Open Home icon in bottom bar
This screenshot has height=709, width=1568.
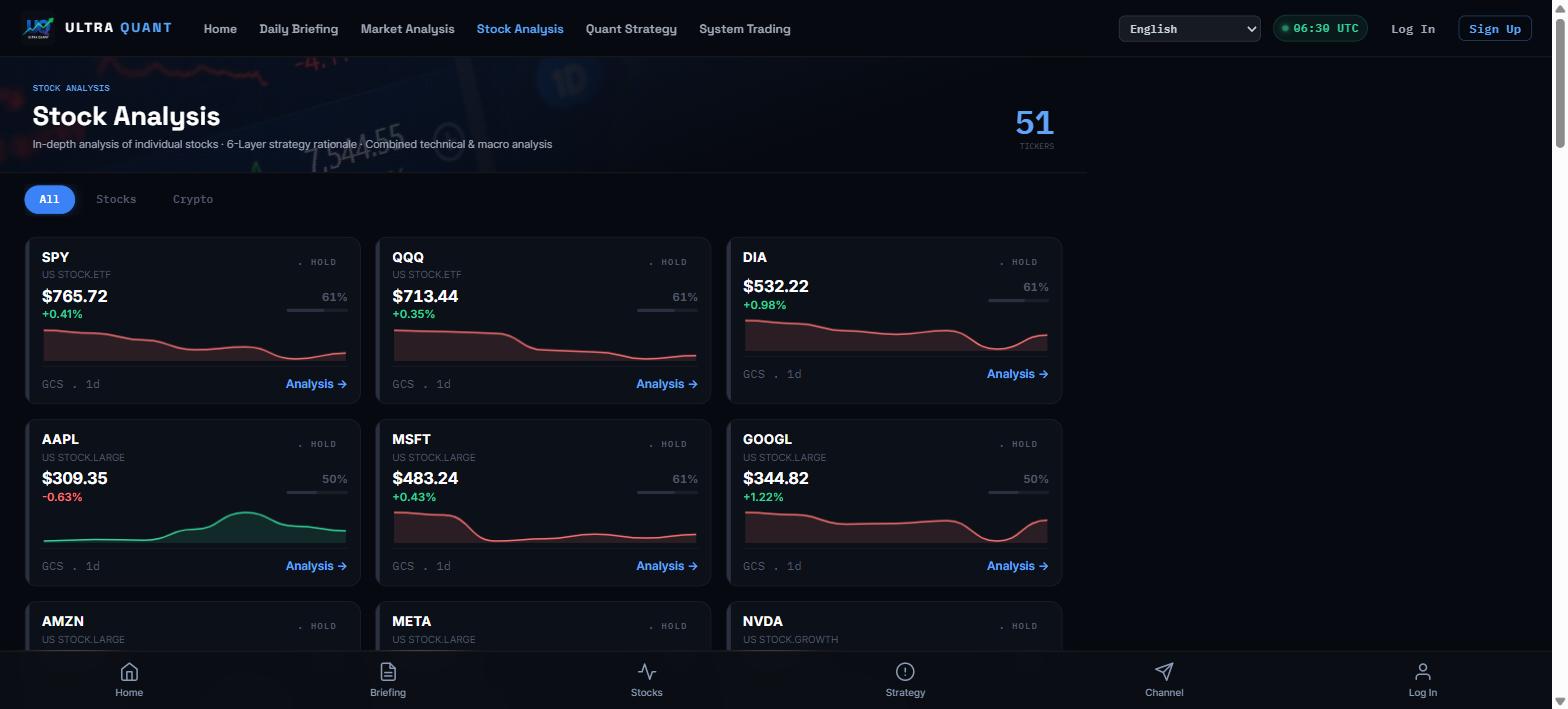[x=129, y=672]
